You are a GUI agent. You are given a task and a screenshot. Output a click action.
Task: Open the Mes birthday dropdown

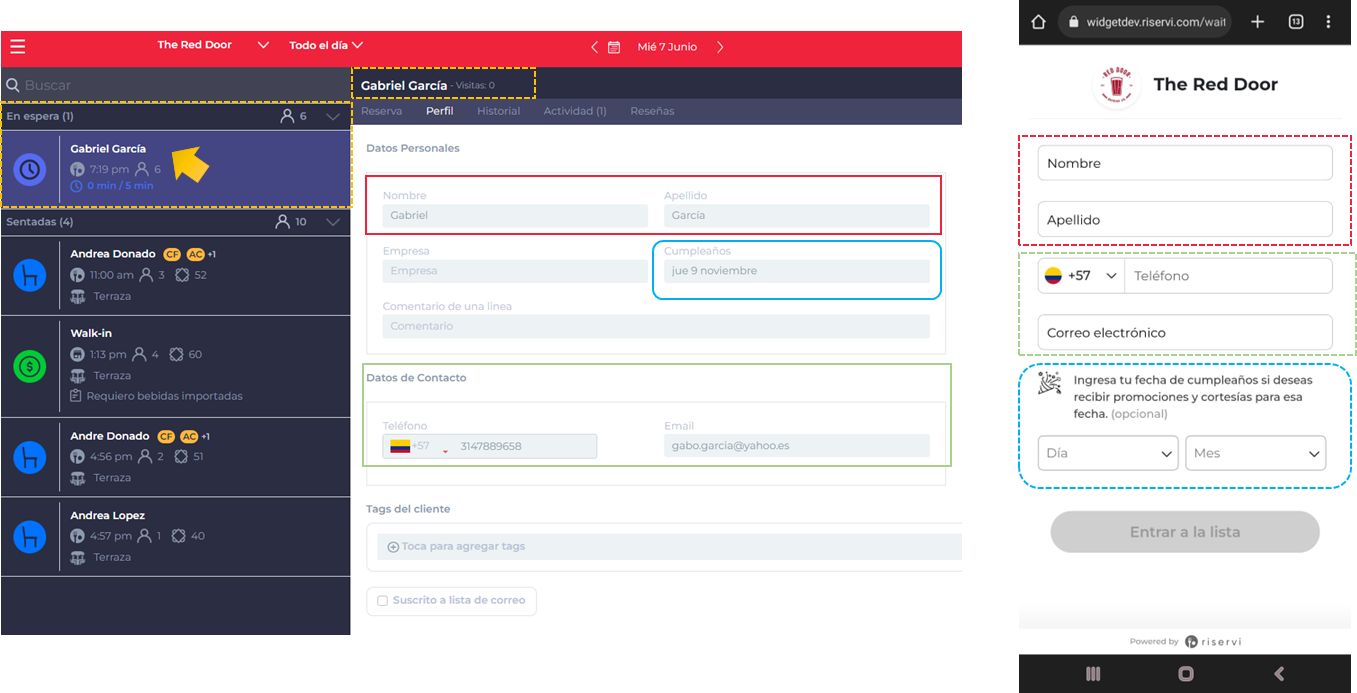(x=1255, y=453)
